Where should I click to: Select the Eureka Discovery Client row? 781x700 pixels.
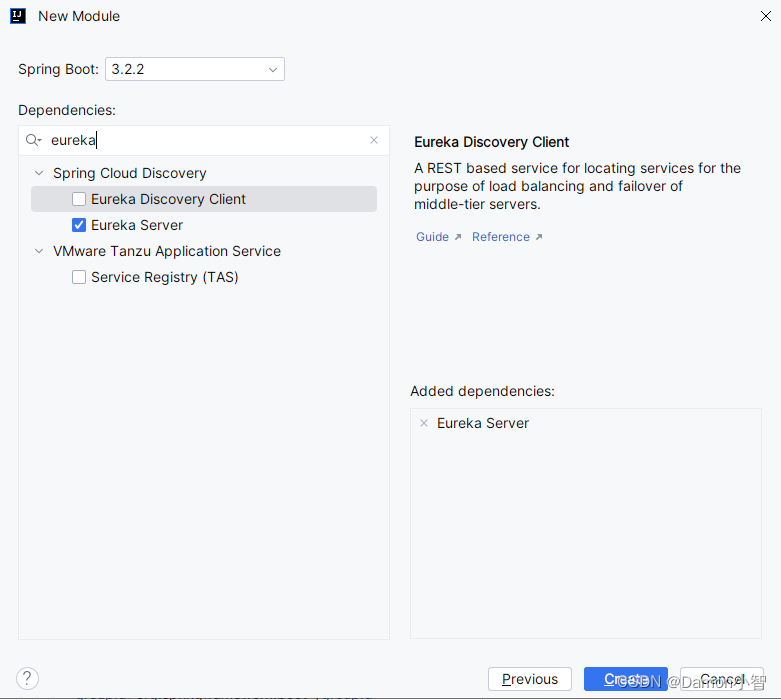click(204, 199)
